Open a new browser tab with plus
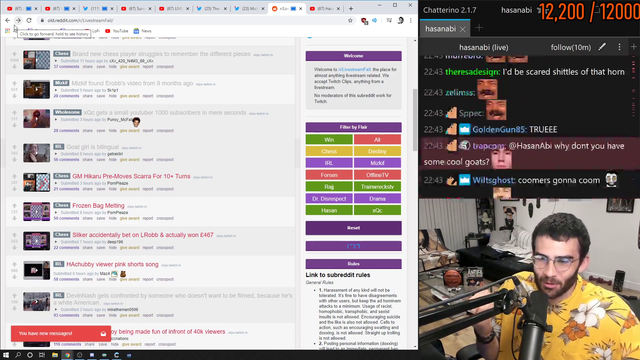The width and height of the screenshot is (640, 360). tap(351, 8)
